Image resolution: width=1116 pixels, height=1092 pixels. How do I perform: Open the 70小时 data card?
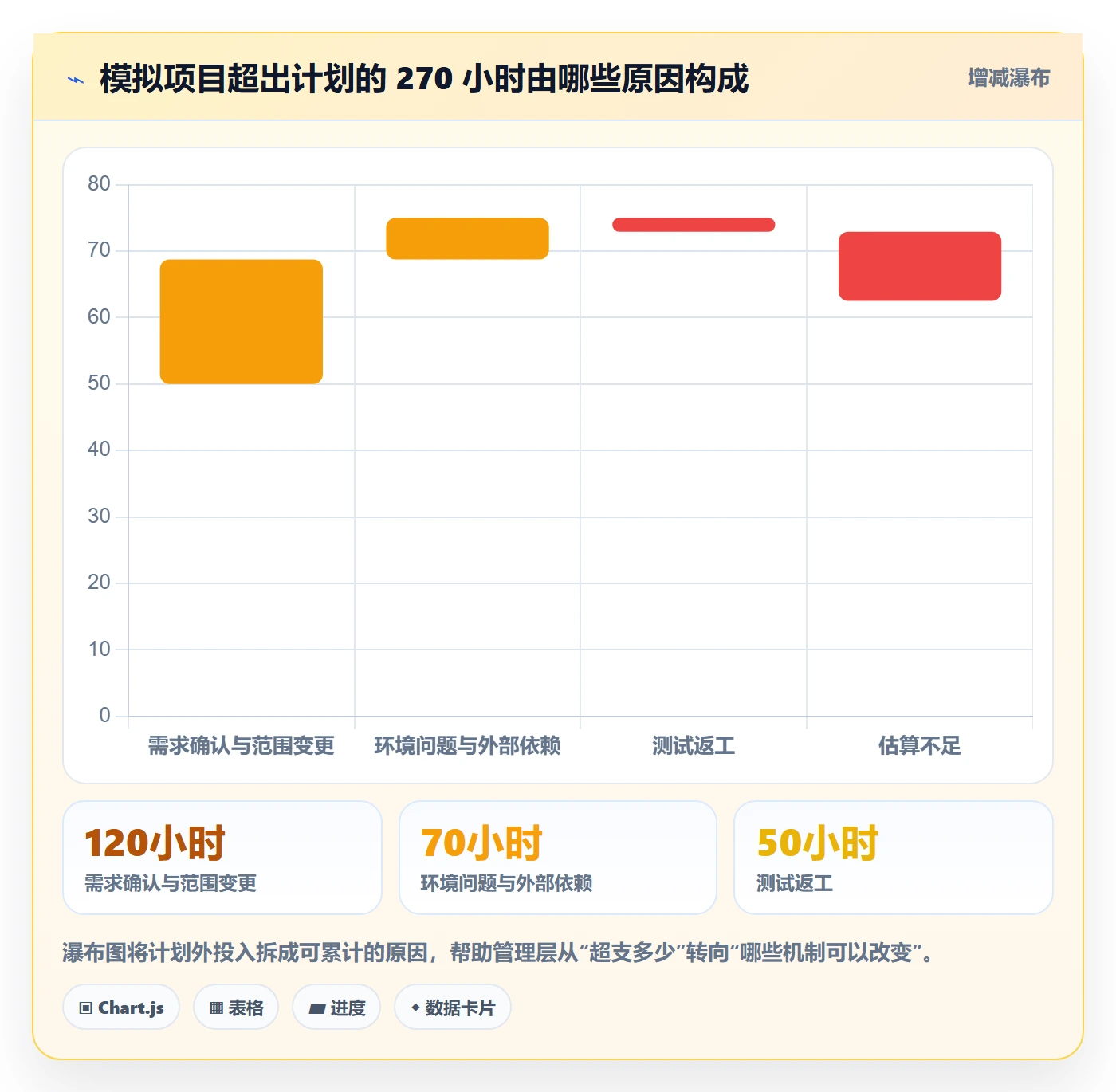click(x=558, y=858)
